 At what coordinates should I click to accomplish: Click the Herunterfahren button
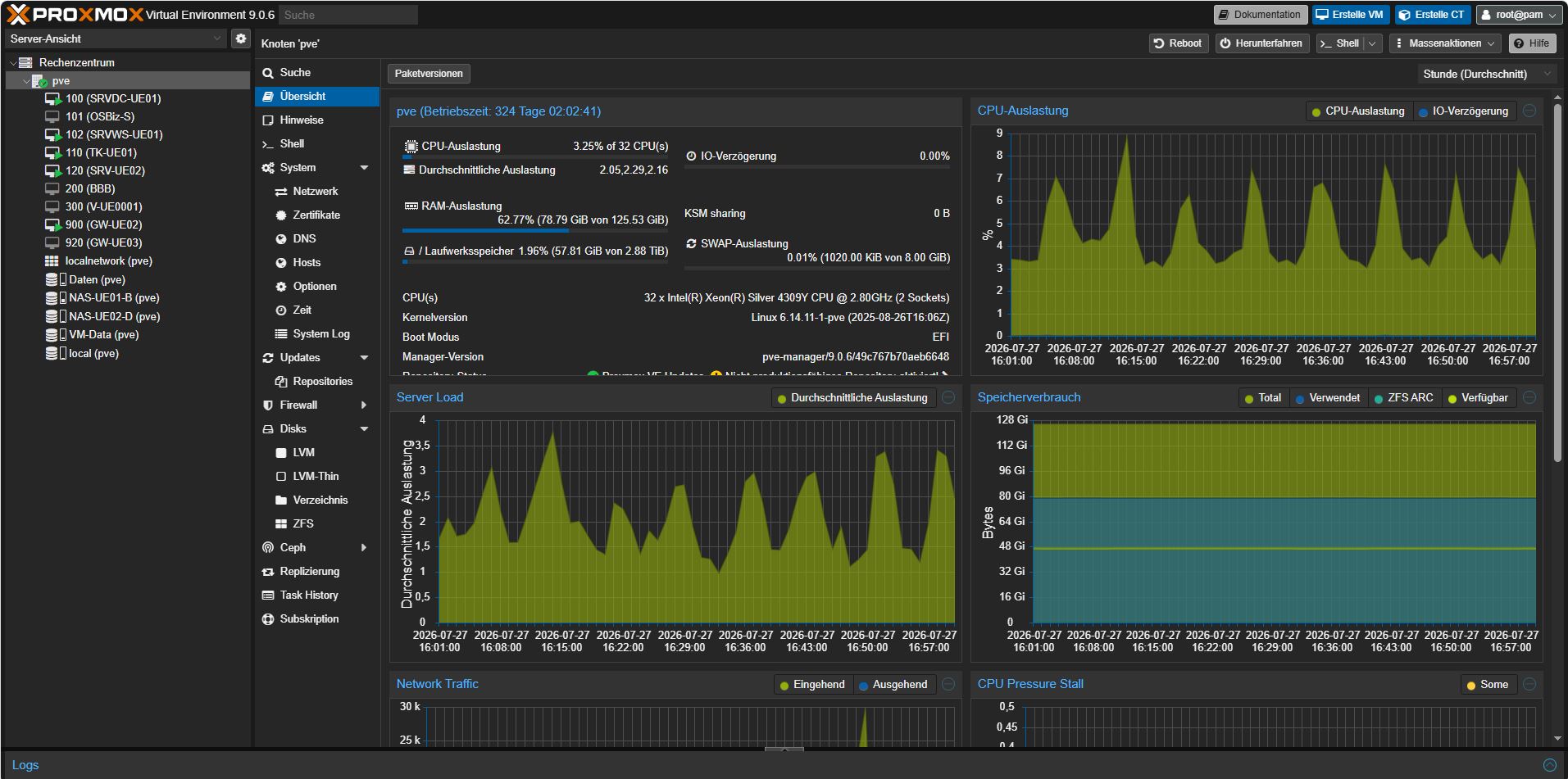pyautogui.click(x=1261, y=43)
